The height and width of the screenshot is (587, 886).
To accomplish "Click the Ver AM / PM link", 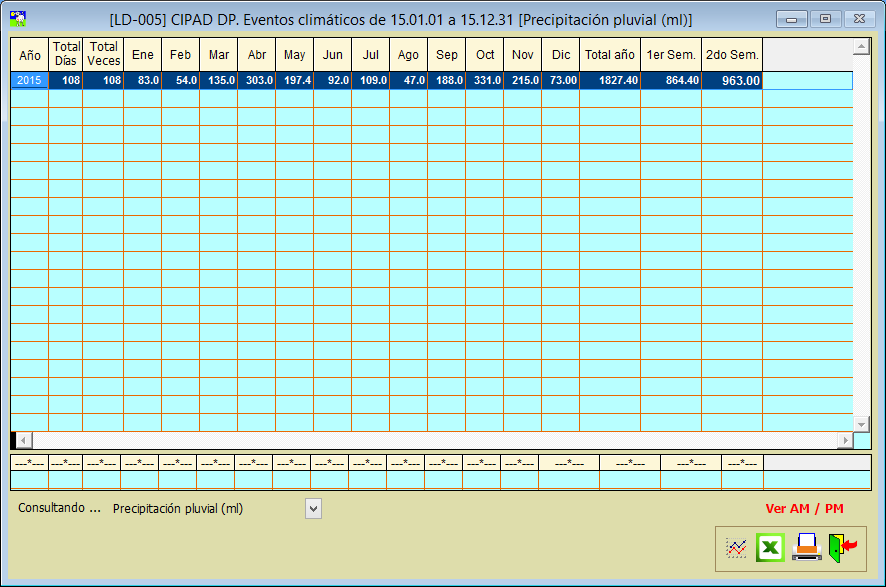I will [804, 509].
